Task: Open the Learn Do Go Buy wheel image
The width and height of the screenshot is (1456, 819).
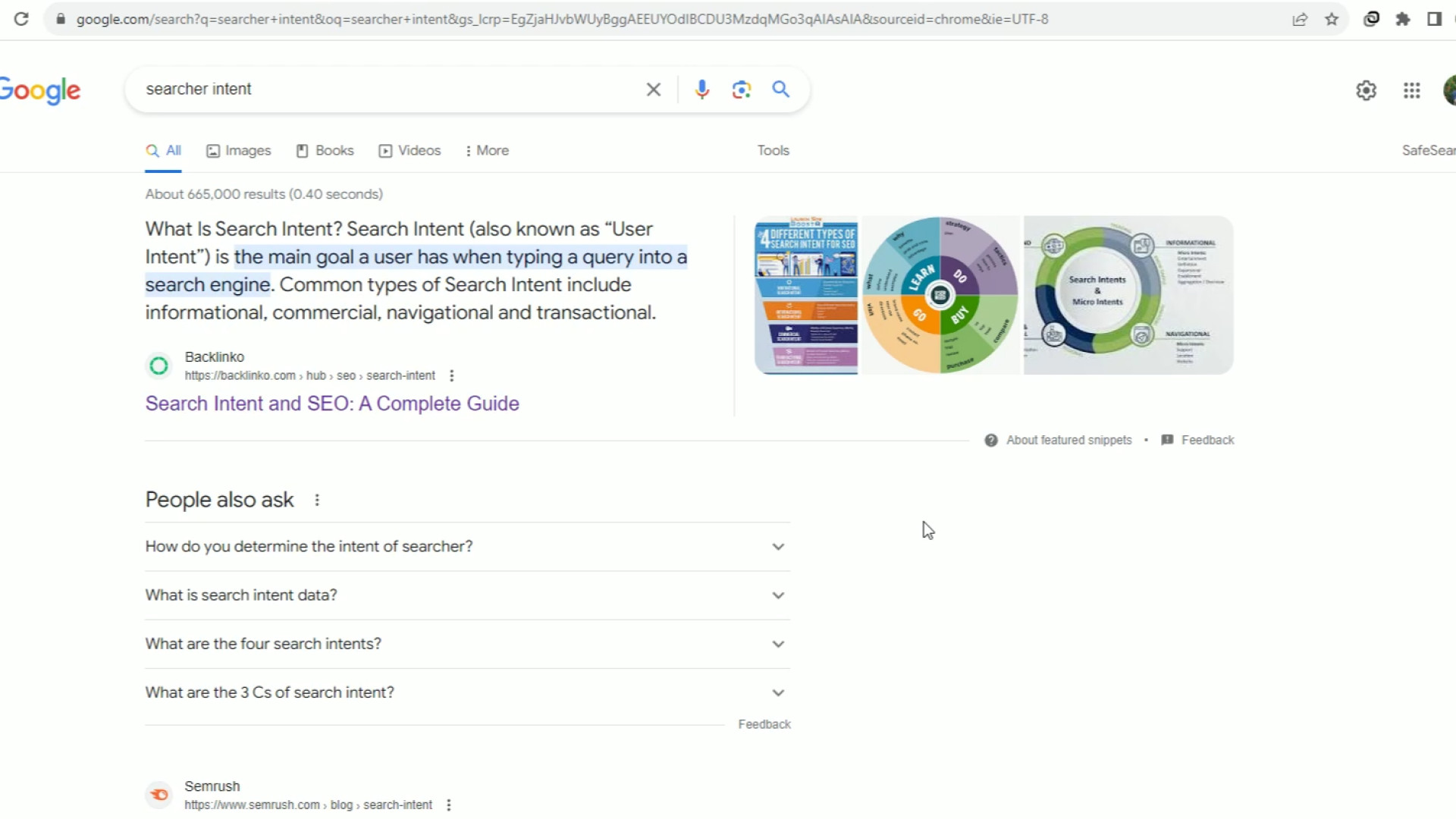Action: coord(940,296)
